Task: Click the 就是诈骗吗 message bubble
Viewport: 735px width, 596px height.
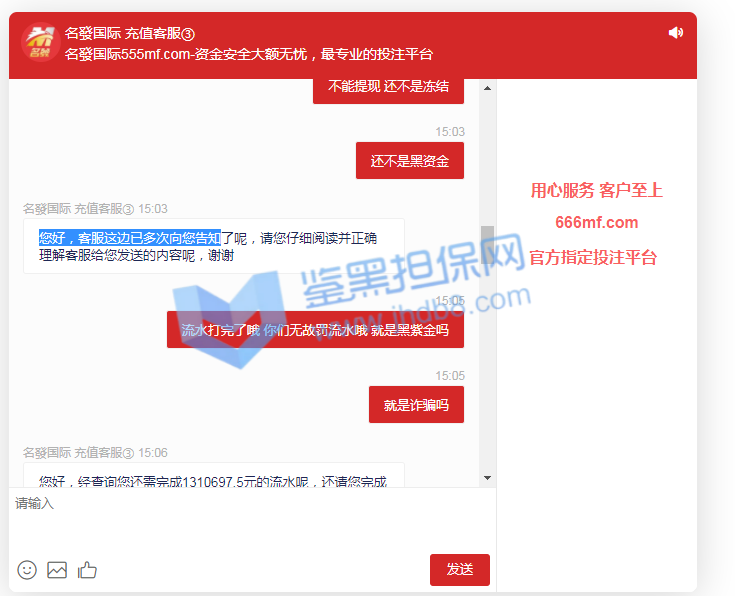Action: 416,405
